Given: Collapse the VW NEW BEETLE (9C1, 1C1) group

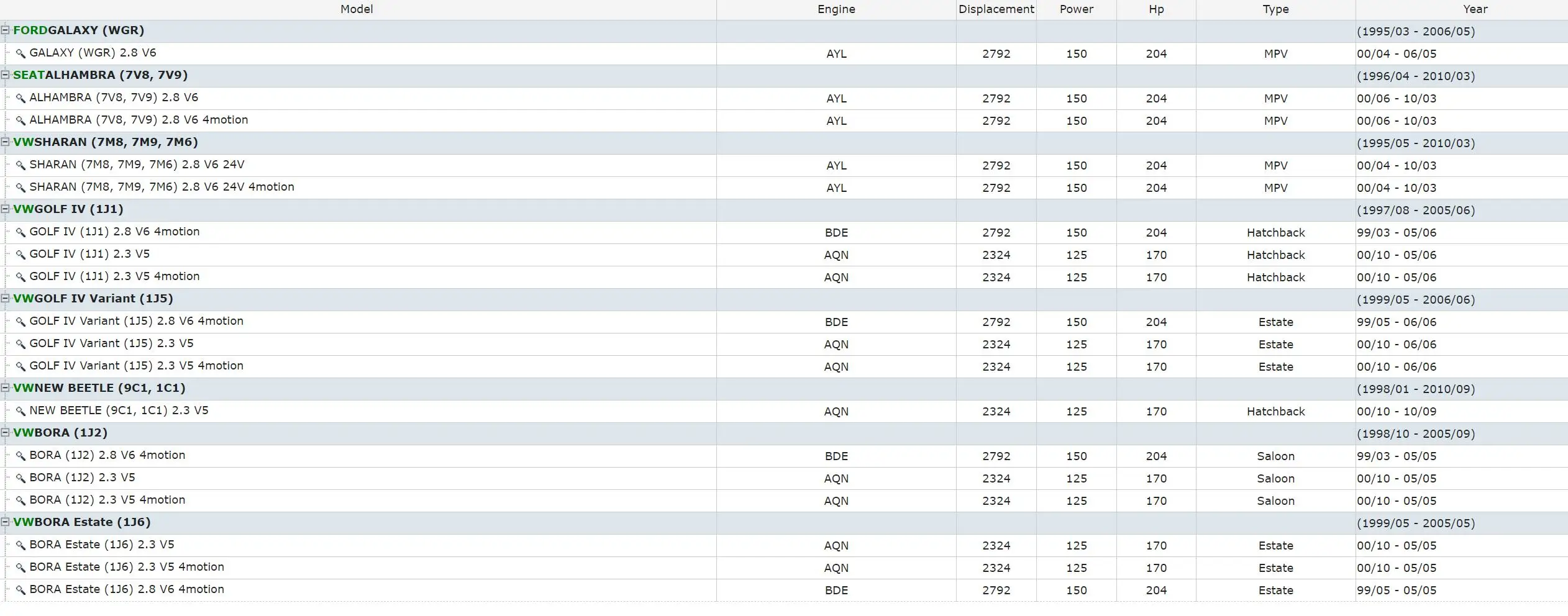Looking at the screenshot, I should pos(6,387).
